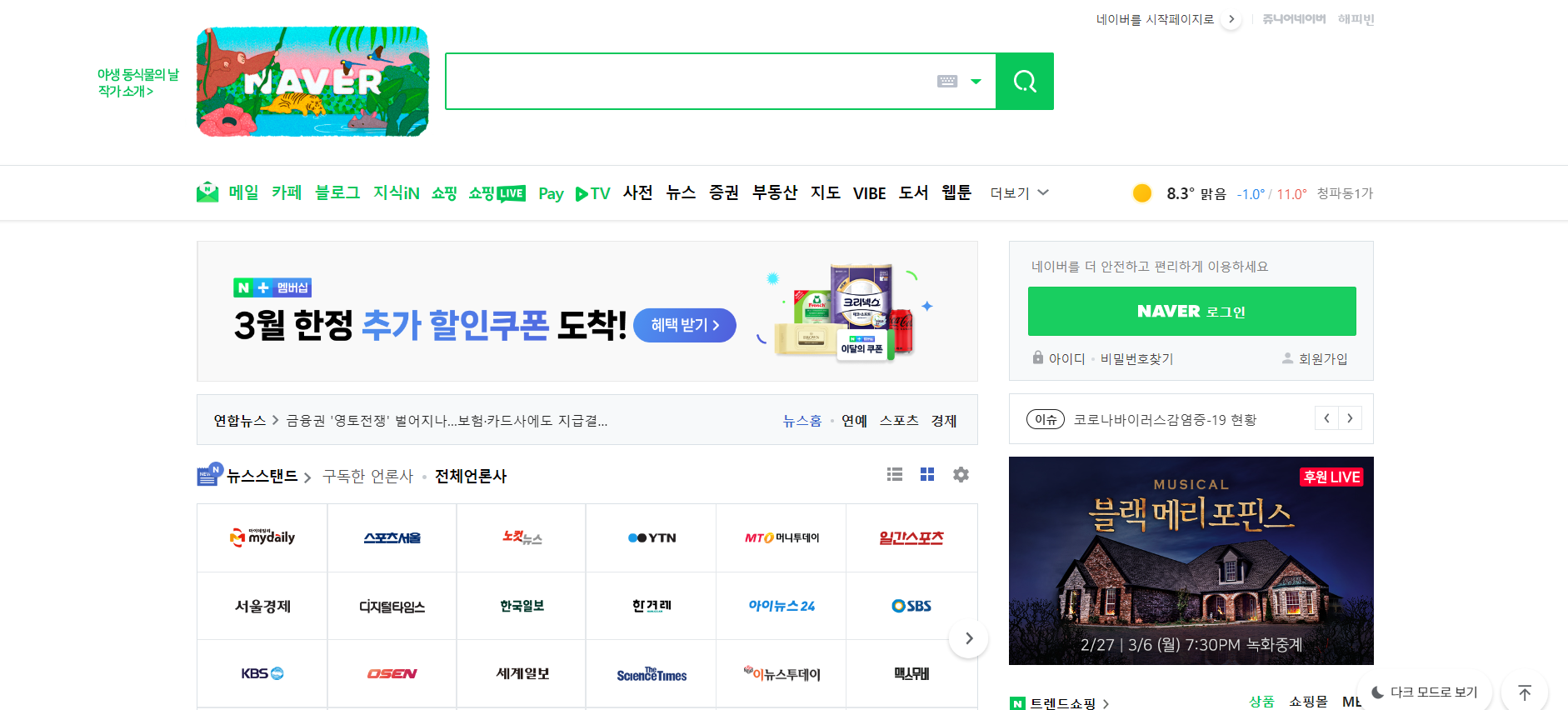Click the mail envelope icon
This screenshot has height=710, width=1568.
point(207,192)
